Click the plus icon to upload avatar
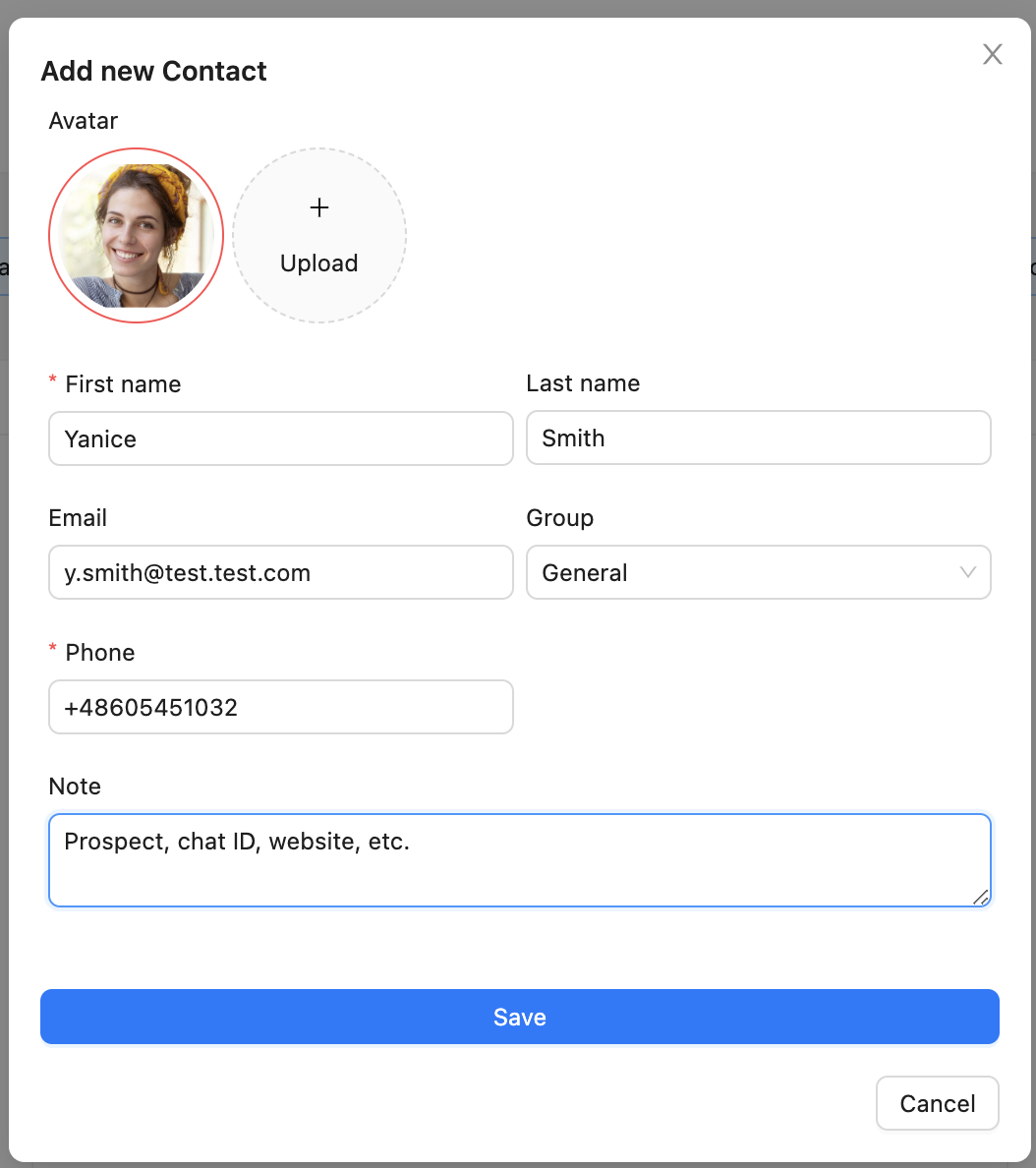1036x1168 pixels. point(319,208)
